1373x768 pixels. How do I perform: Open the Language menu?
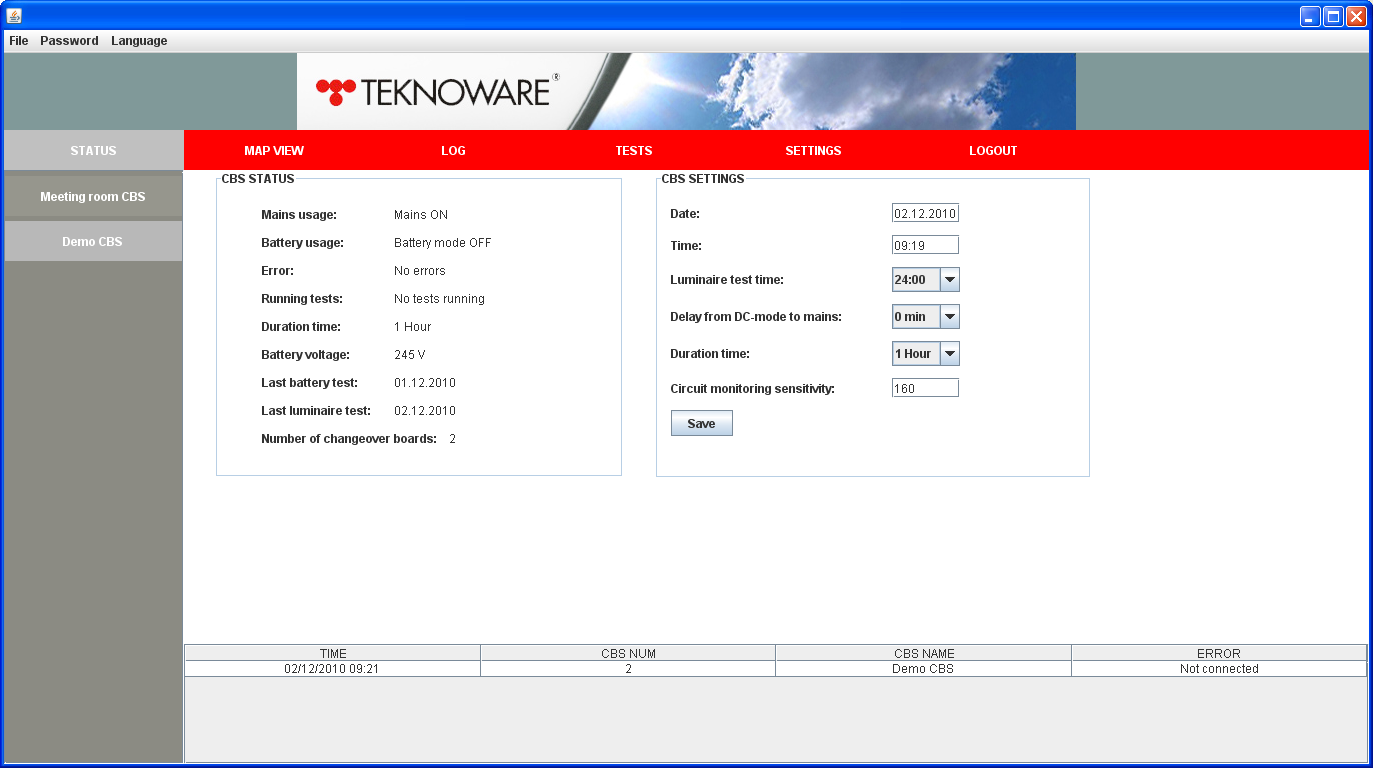click(139, 41)
